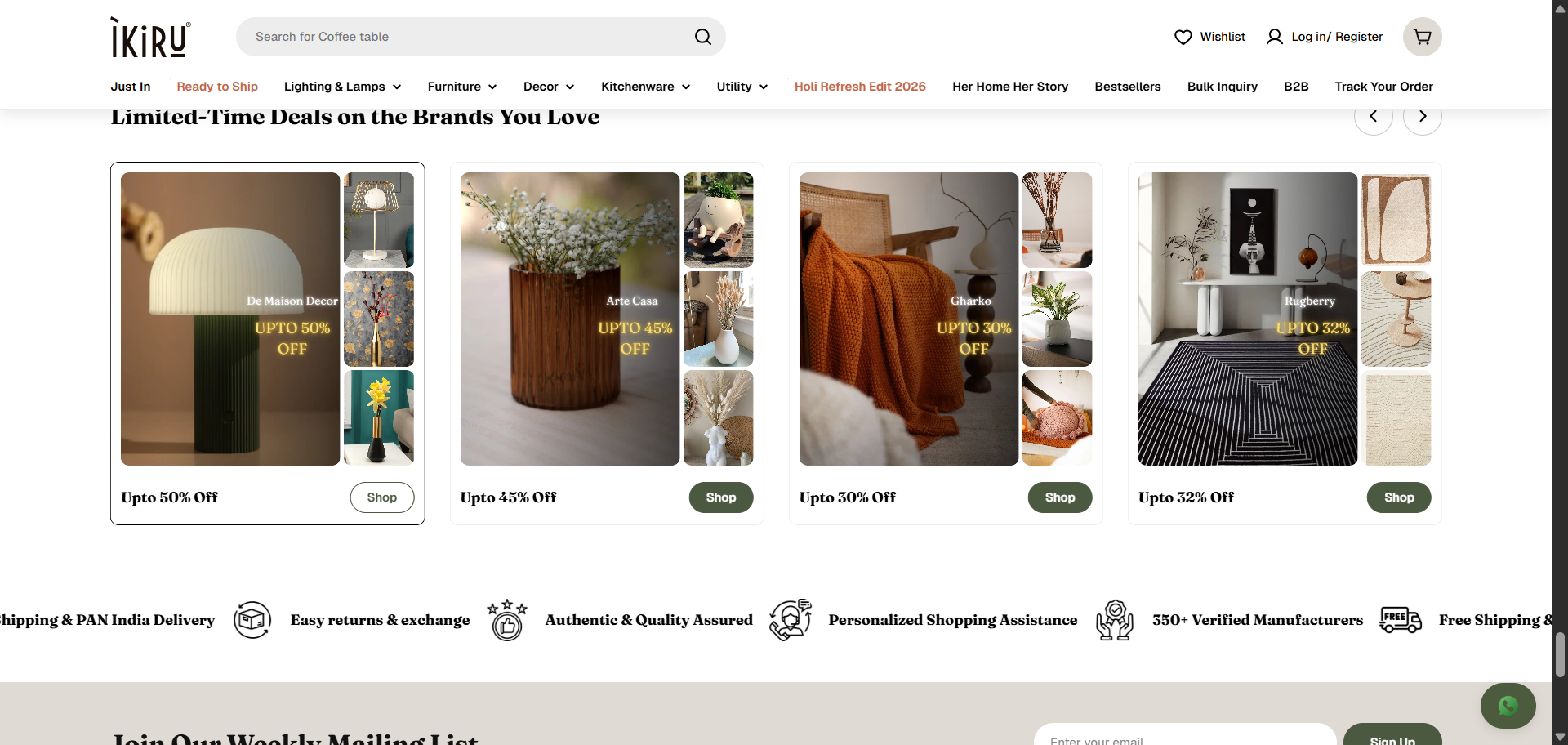The height and width of the screenshot is (745, 1568).
Task: Click the search magnifier icon
Action: click(702, 37)
